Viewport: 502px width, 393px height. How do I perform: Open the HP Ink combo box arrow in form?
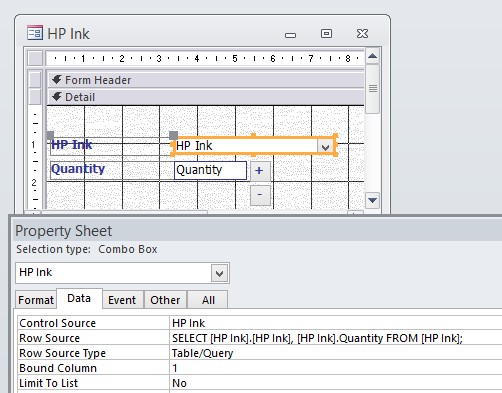(325, 146)
